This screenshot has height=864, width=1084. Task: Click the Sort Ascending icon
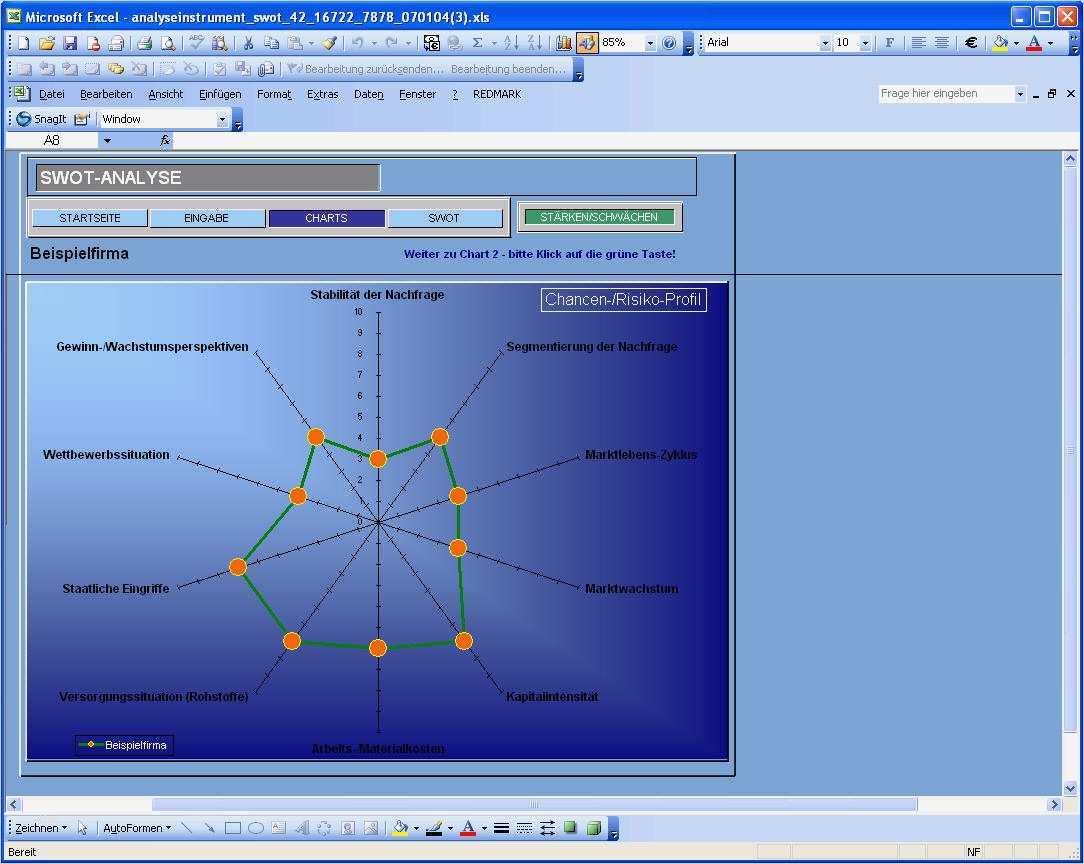[x=511, y=43]
